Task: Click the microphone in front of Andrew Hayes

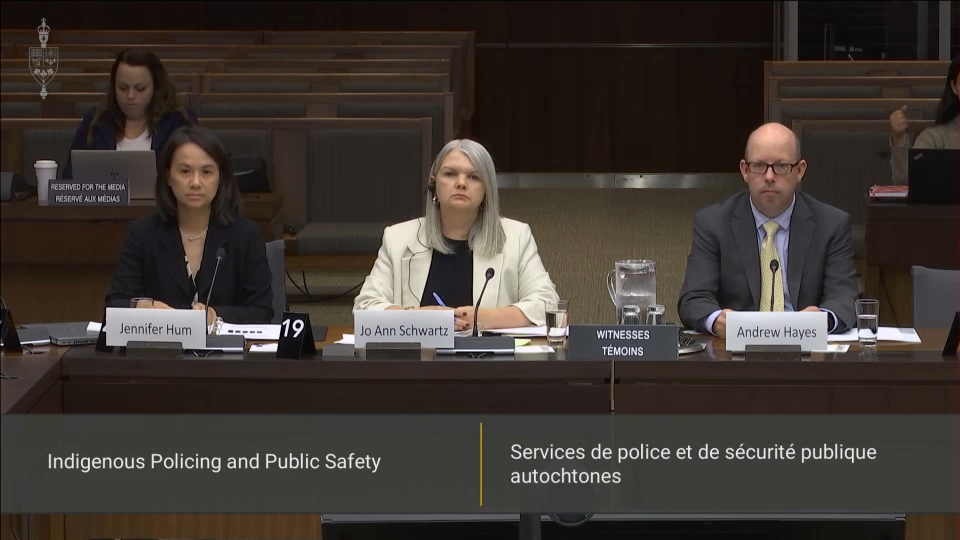Action: pos(773,285)
